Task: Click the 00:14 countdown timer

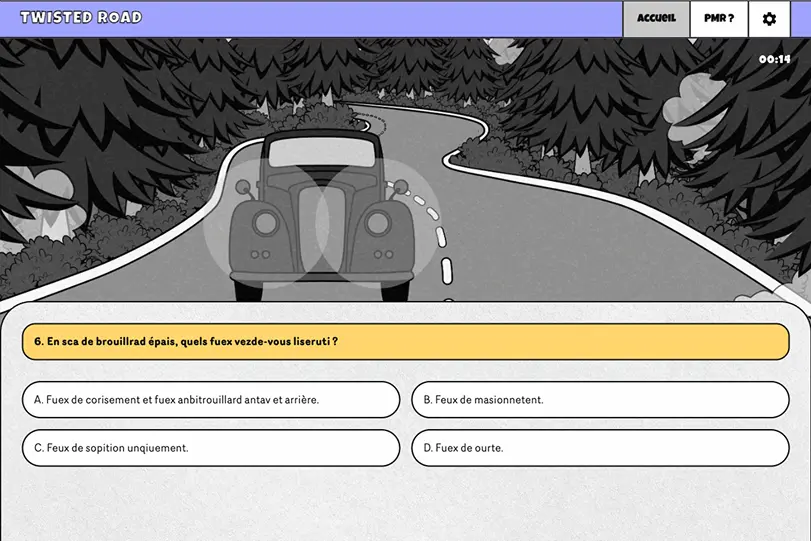Action: 774,59
